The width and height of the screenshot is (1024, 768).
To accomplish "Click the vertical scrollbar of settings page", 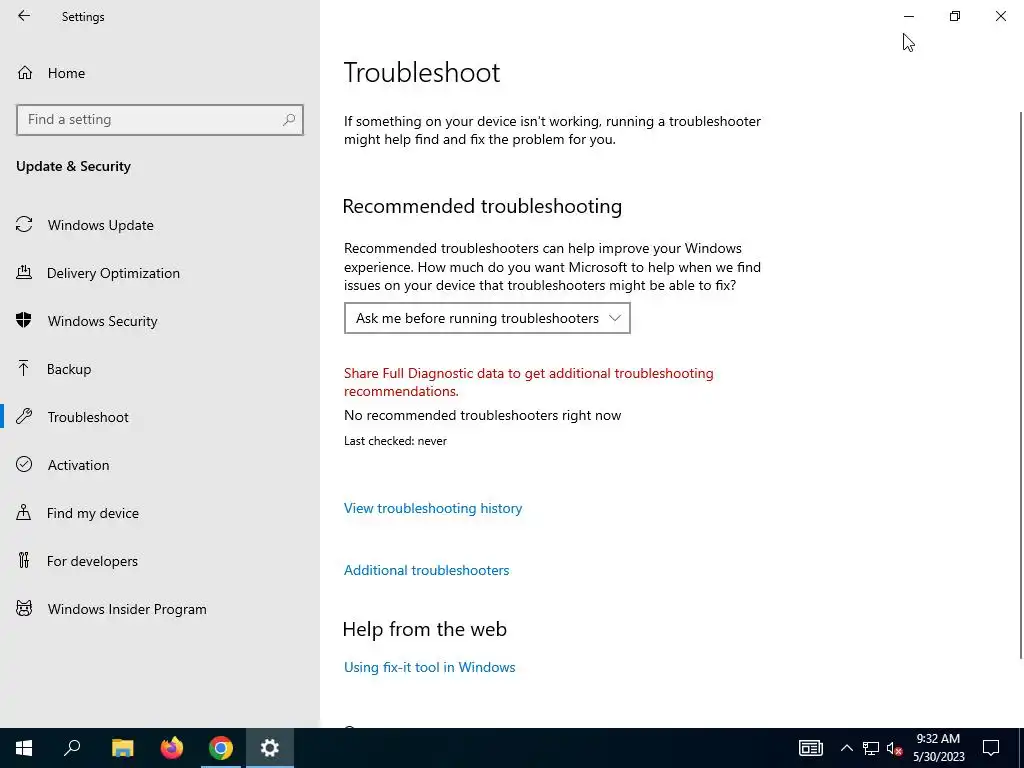I will (1021, 385).
